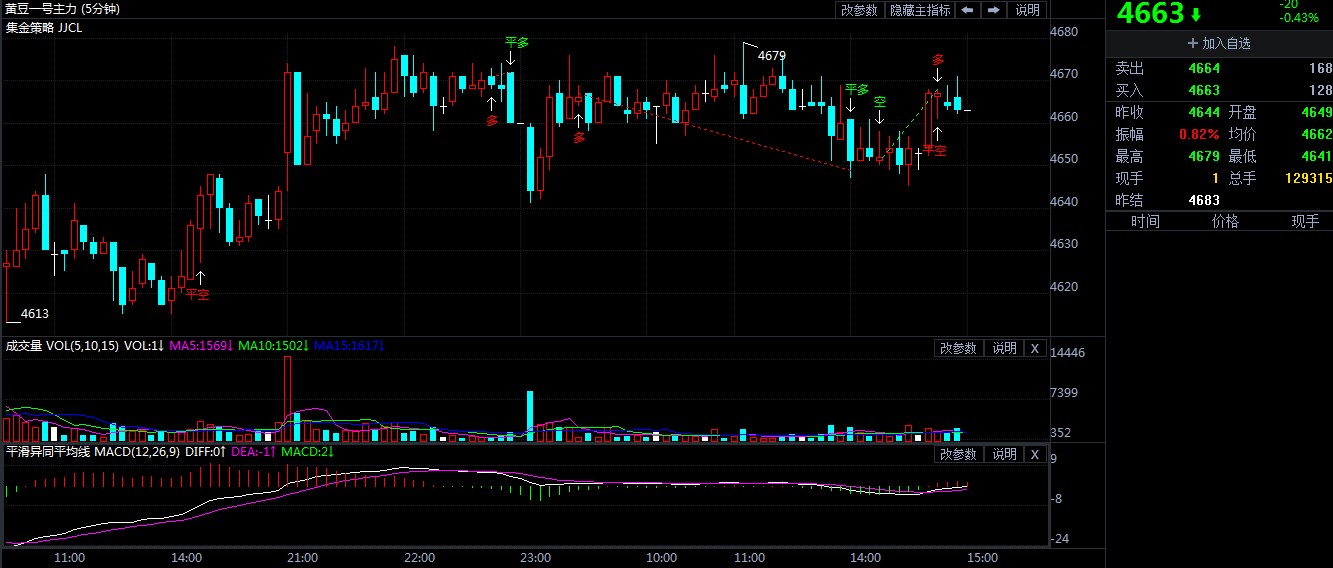The height and width of the screenshot is (568, 1333).
Task: Click the 价格 column header
Action: 1225,222
